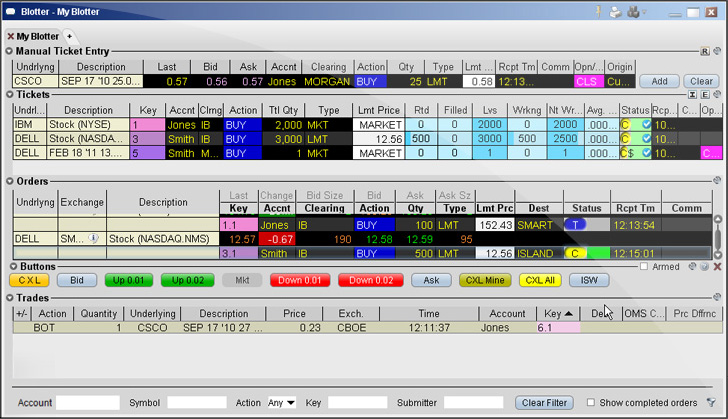The image size is (728, 419).
Task: Click the E icon in Tickets panel header
Action: [705, 94]
